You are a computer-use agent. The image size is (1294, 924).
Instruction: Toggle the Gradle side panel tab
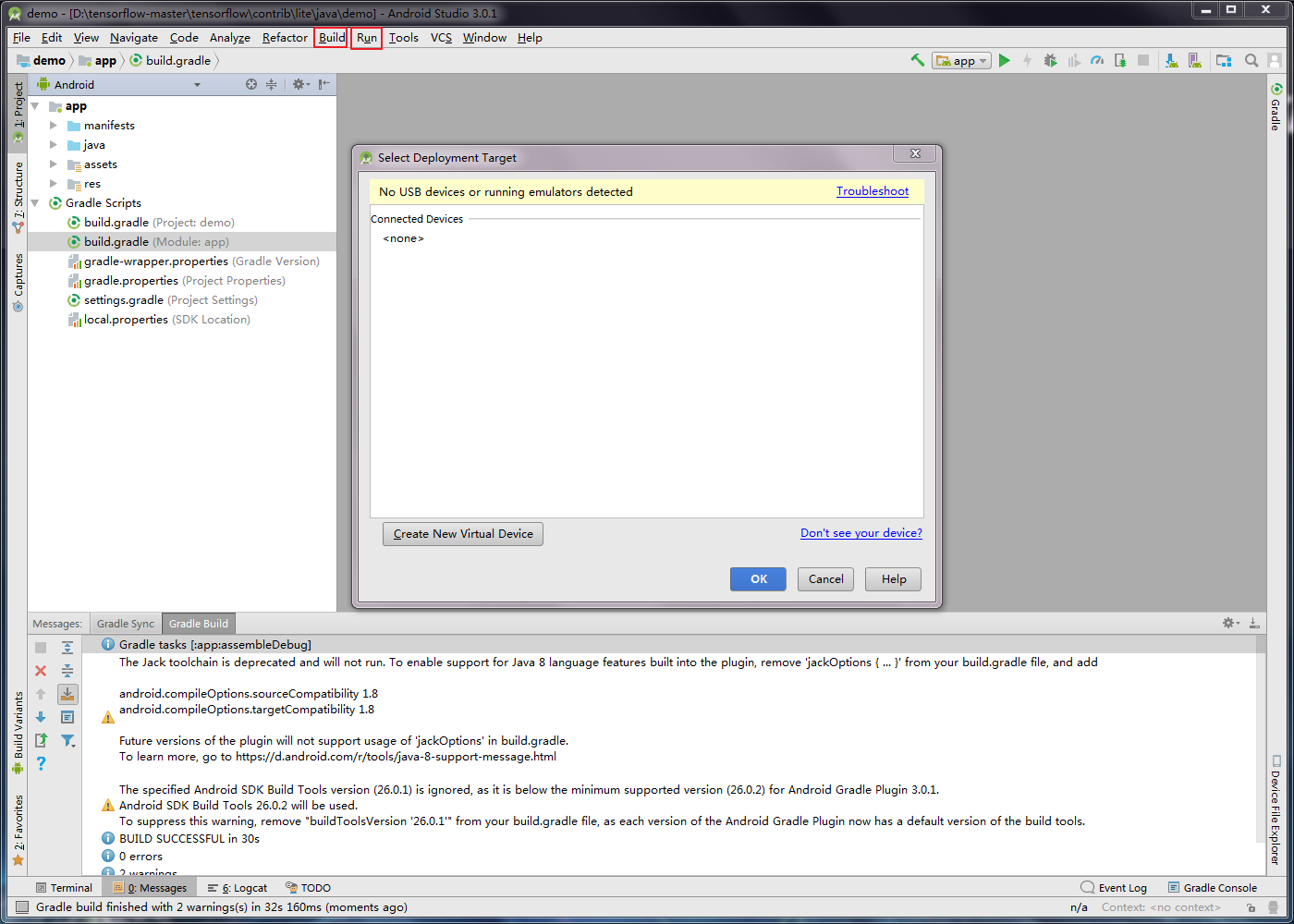1276,106
